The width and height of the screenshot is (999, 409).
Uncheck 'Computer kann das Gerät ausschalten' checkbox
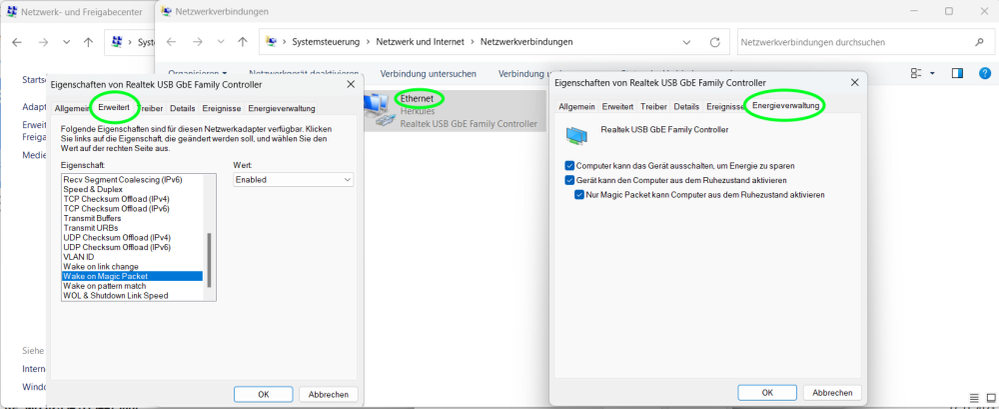coord(570,166)
